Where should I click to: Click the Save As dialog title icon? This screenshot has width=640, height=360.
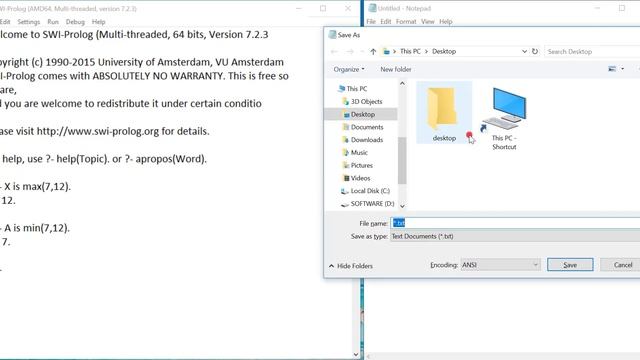332,35
